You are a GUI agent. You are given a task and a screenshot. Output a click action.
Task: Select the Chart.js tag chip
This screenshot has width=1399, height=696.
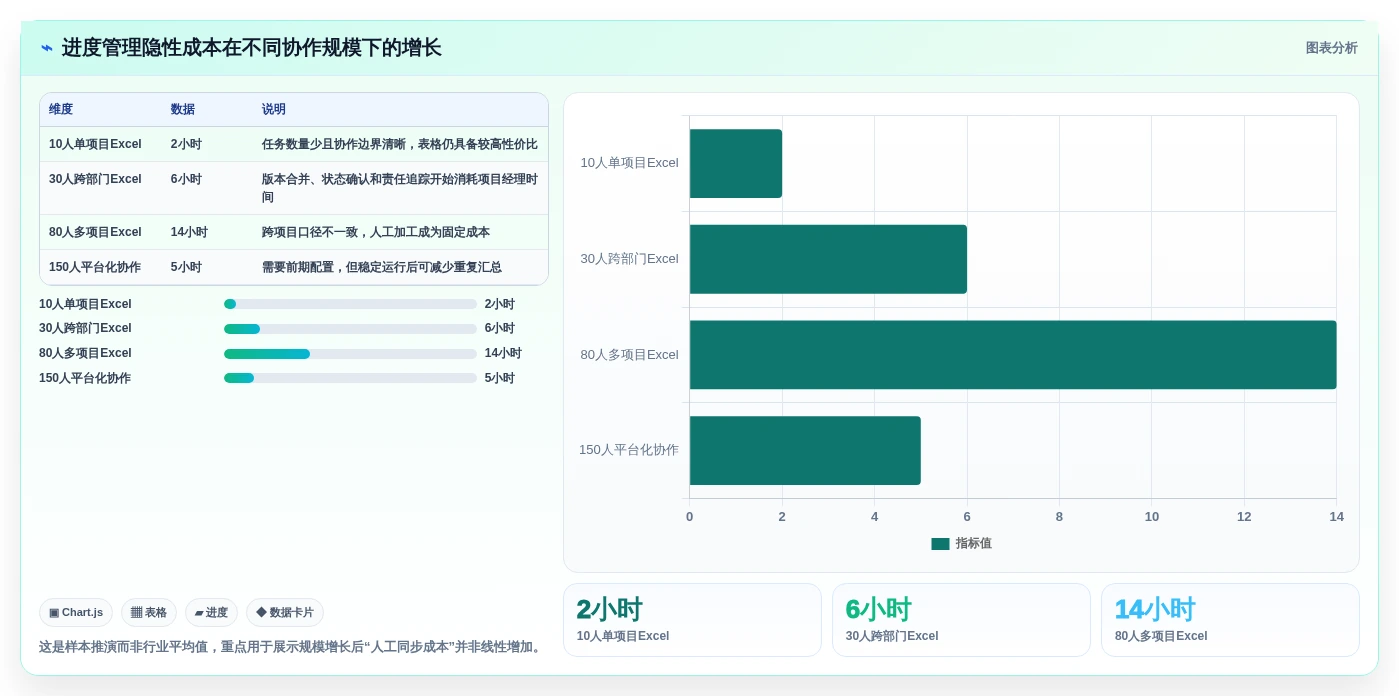[x=76, y=612]
